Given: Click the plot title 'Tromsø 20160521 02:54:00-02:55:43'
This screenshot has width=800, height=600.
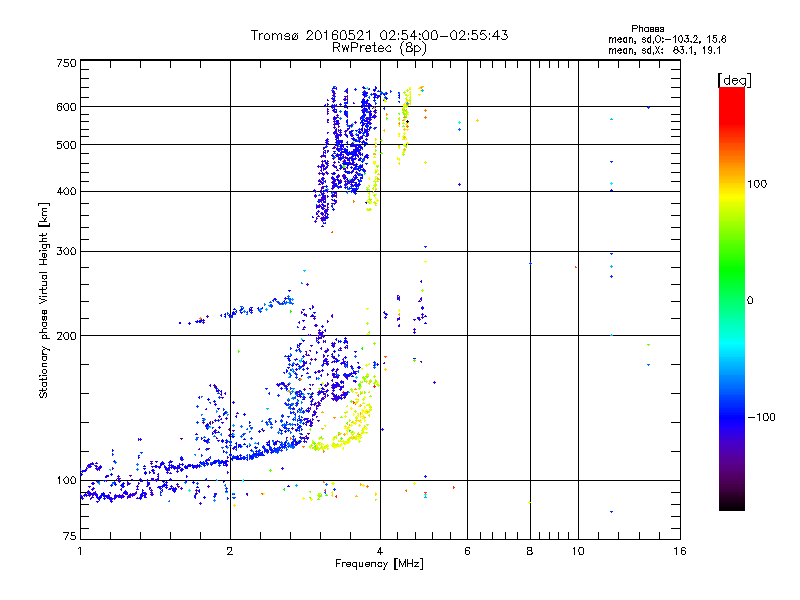Looking at the screenshot, I should click(379, 35).
